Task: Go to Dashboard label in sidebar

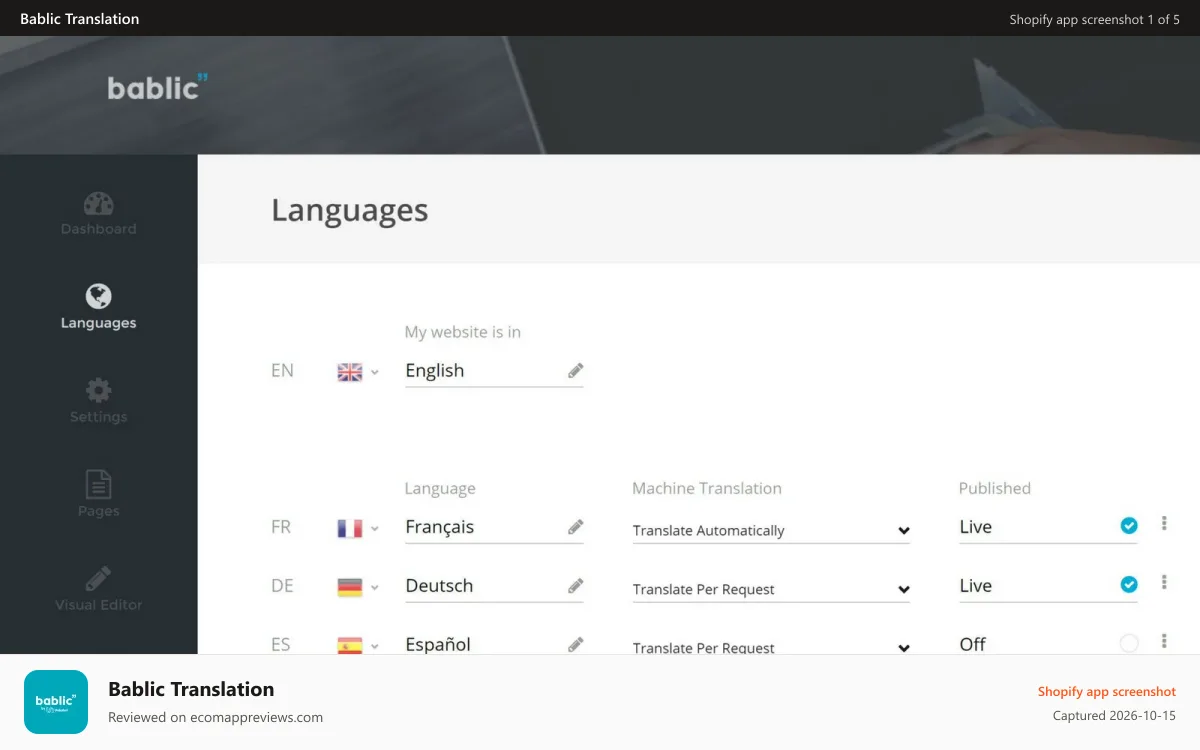Action: (x=98, y=229)
